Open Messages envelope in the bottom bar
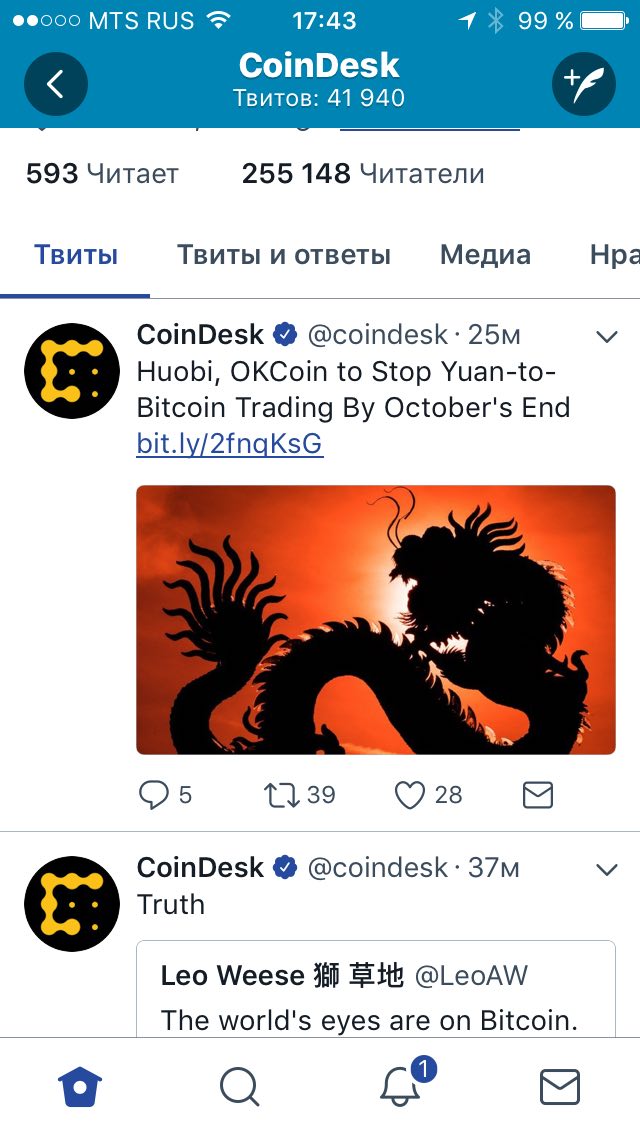Screen dimensions: 640x1136 tap(560, 1087)
